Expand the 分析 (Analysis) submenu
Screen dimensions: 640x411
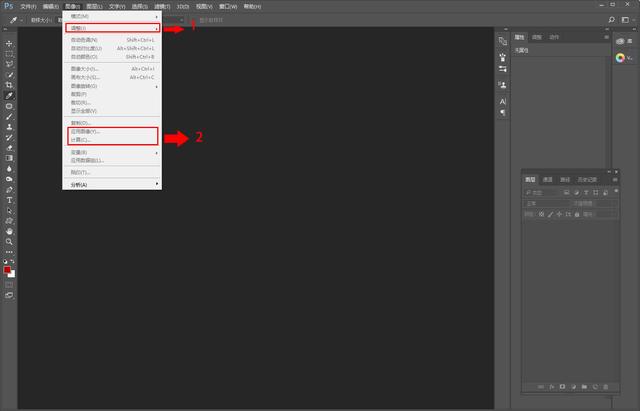click(x=112, y=185)
